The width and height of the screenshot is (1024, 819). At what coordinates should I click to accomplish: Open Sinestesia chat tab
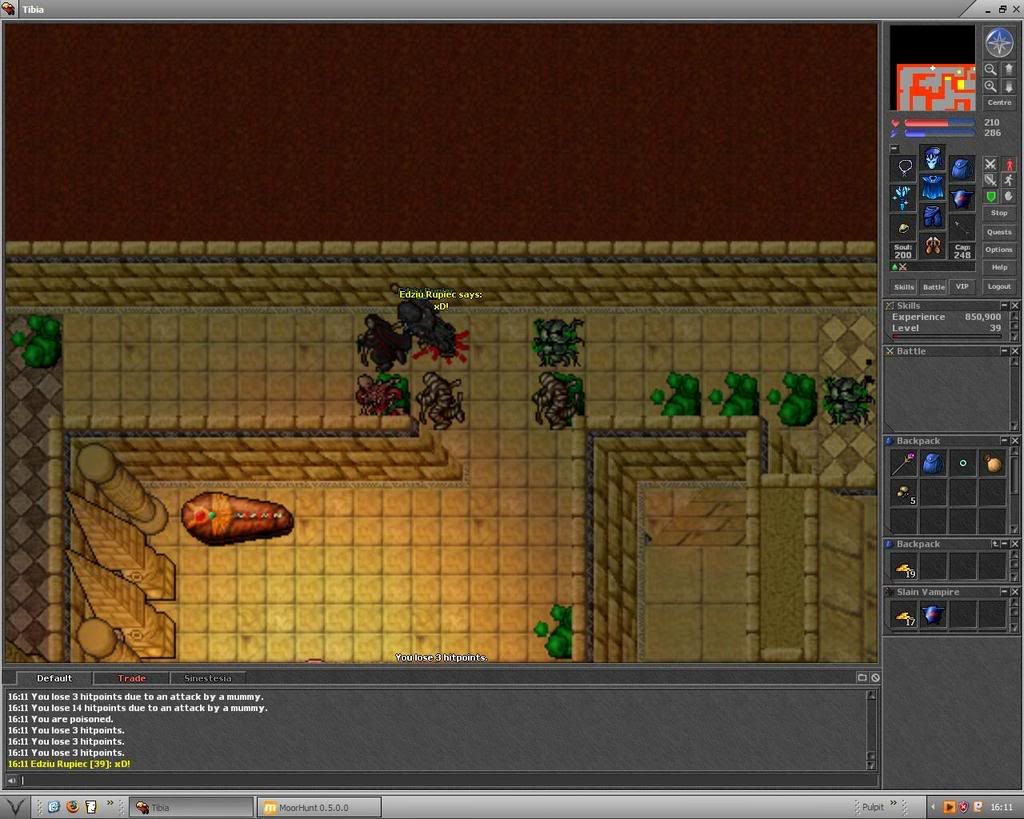click(x=208, y=678)
